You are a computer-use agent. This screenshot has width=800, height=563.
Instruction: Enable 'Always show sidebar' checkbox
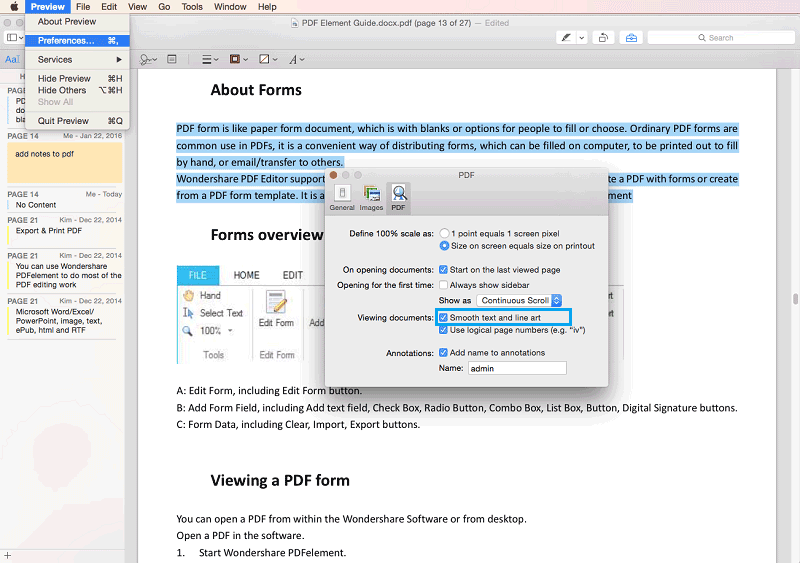click(443, 285)
